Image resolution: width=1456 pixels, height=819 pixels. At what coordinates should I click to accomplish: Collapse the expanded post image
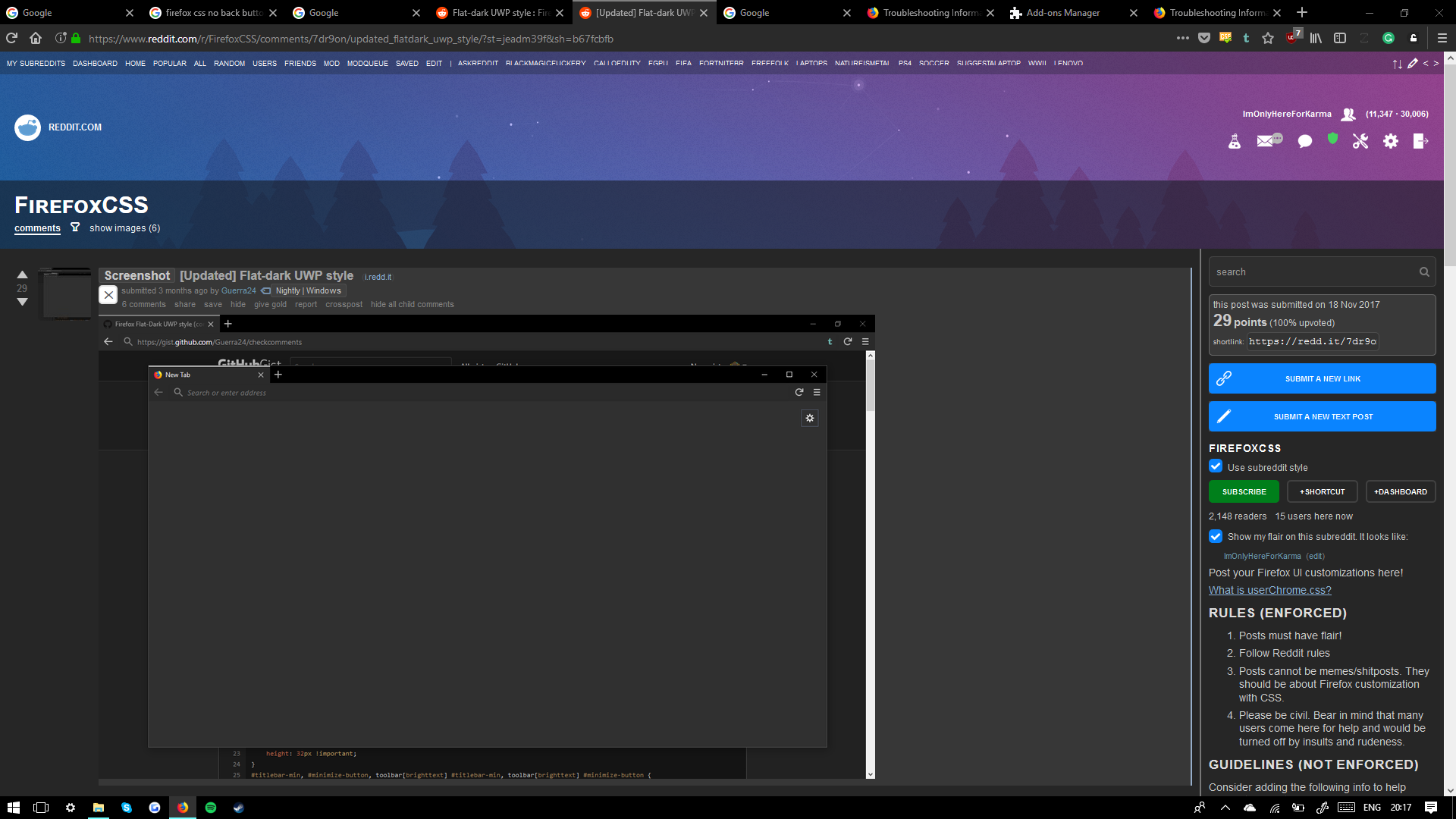tap(108, 295)
